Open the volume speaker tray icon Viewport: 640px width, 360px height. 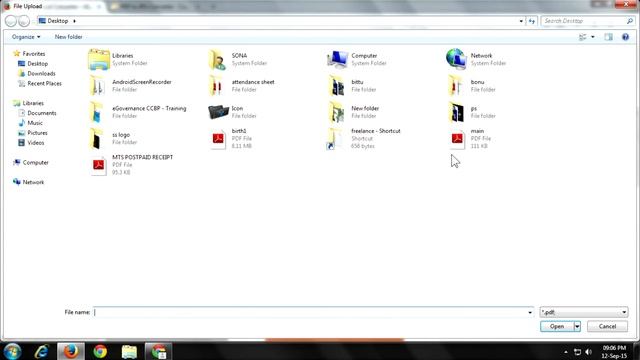[588, 352]
